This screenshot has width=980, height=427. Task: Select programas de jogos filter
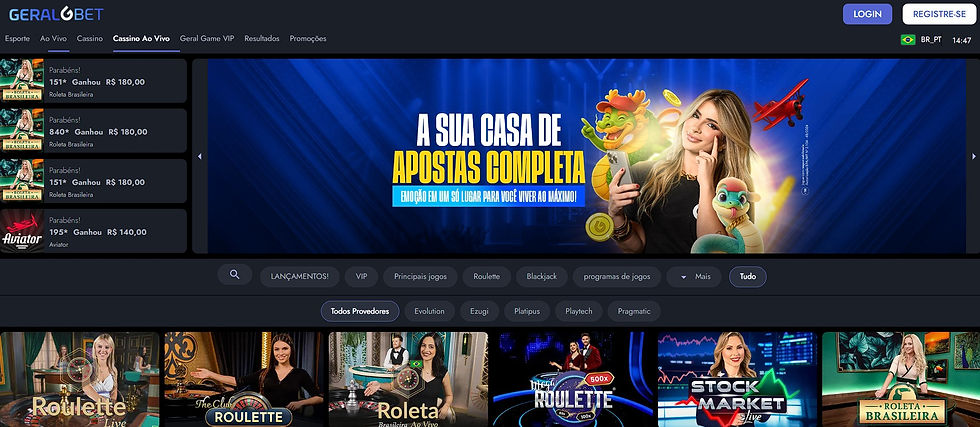point(617,276)
